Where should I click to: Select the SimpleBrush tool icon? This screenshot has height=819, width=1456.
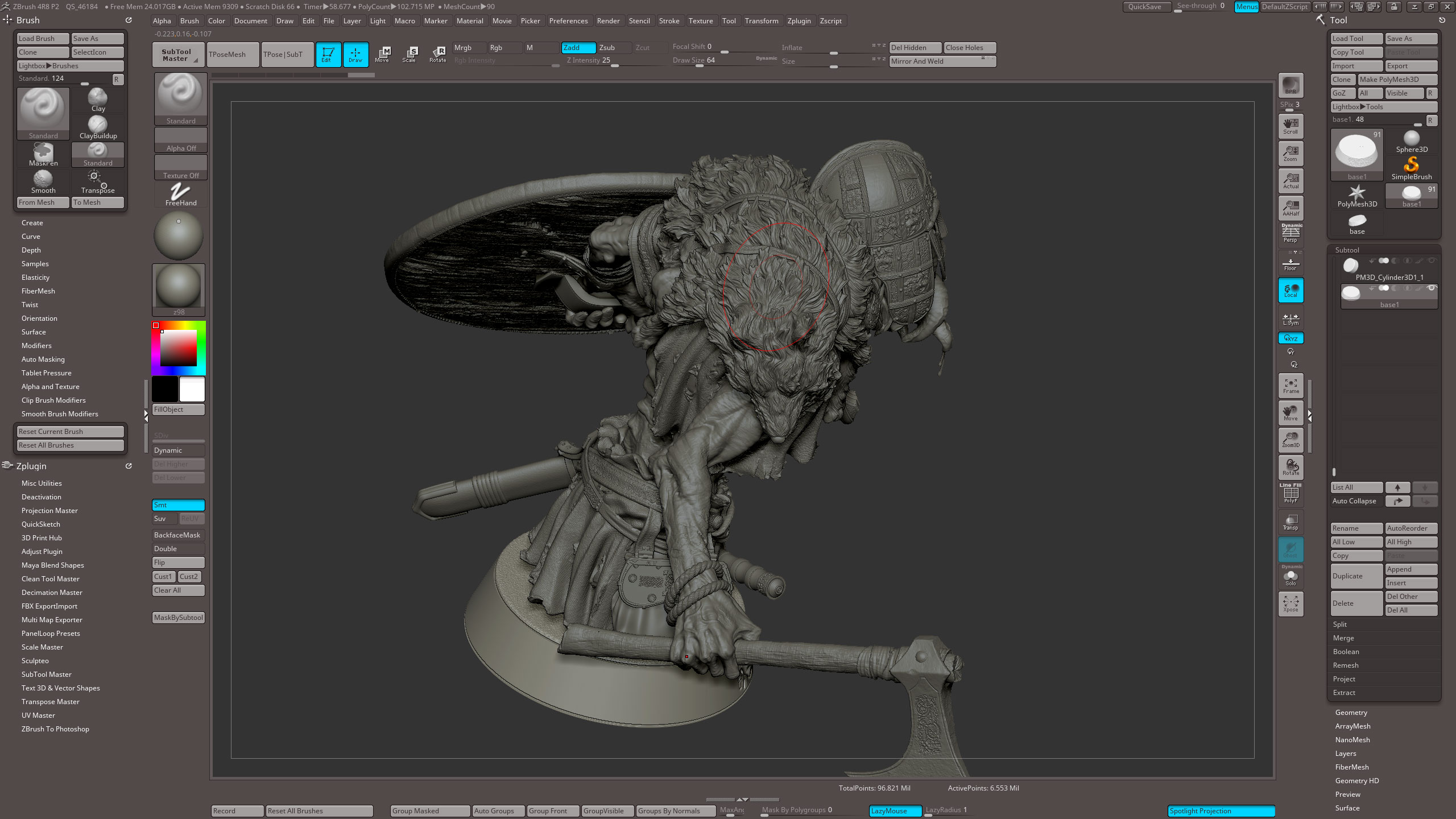1412,168
